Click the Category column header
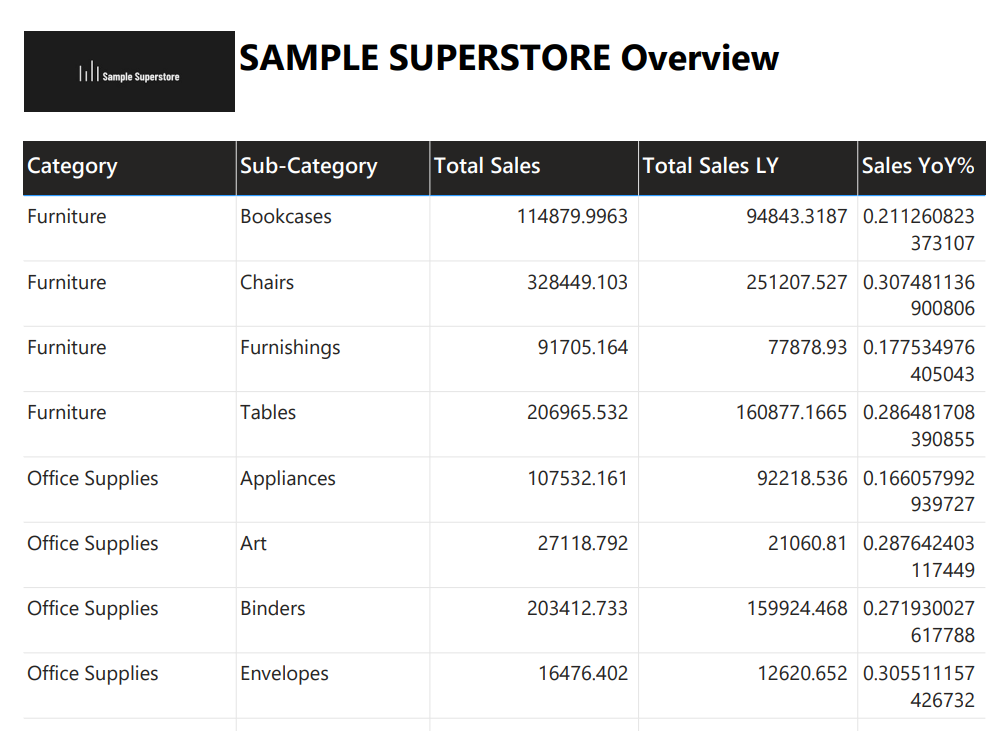Viewport: 1002px width, 731px height. [72, 167]
